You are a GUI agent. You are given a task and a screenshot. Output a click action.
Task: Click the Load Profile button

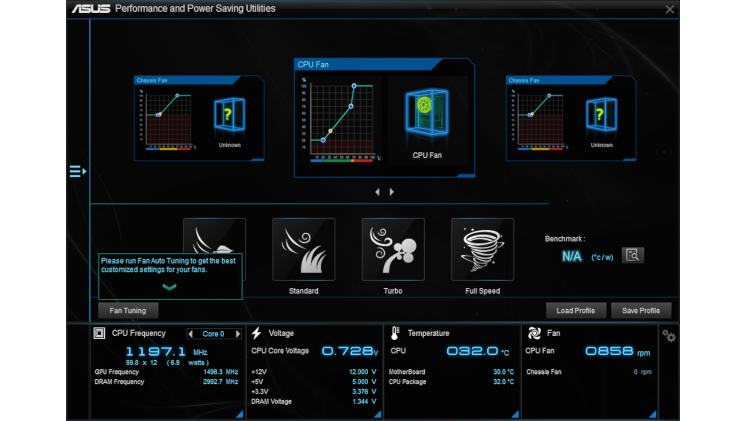[575, 311]
